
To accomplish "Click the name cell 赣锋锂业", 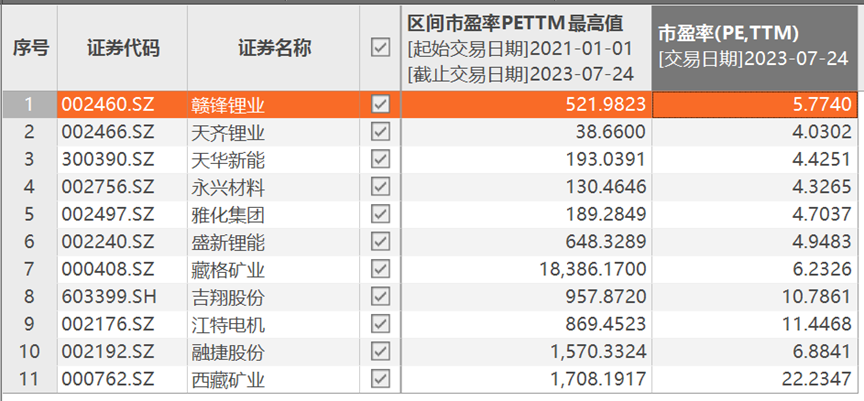I will (274, 104).
